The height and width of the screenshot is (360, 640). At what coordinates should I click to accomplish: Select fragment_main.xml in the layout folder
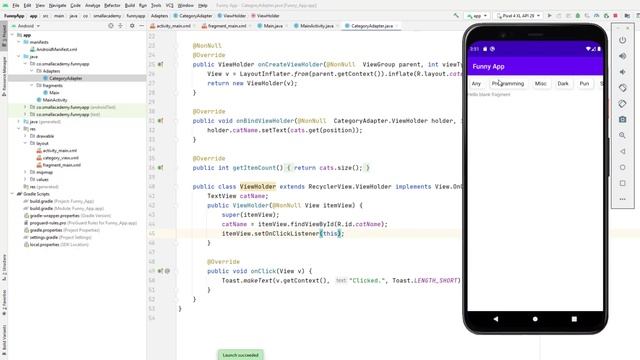tap(62, 165)
